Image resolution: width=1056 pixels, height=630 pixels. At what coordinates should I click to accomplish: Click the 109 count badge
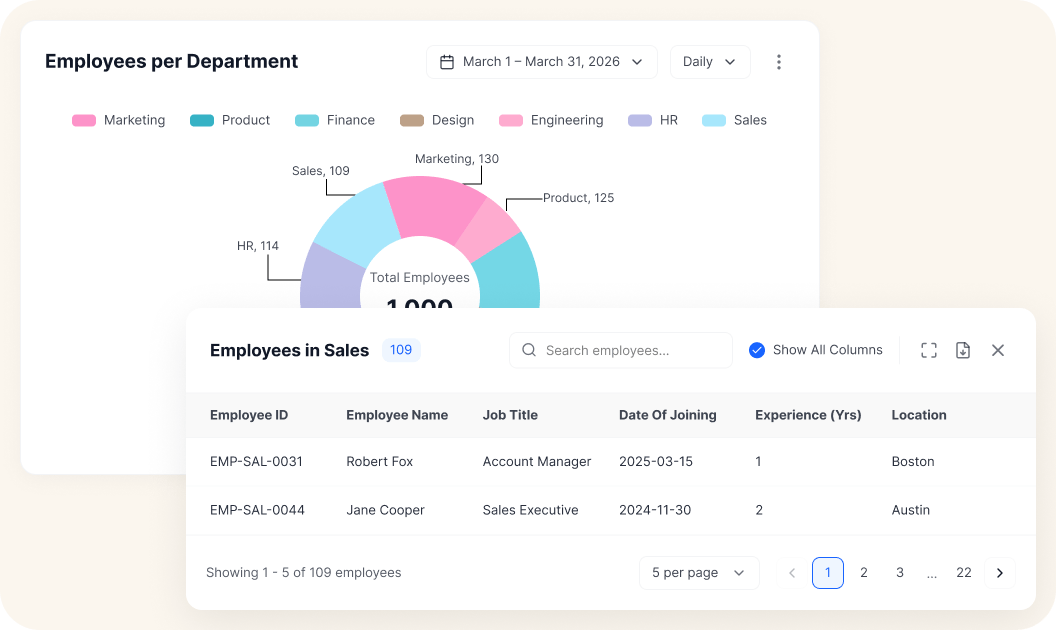(401, 350)
